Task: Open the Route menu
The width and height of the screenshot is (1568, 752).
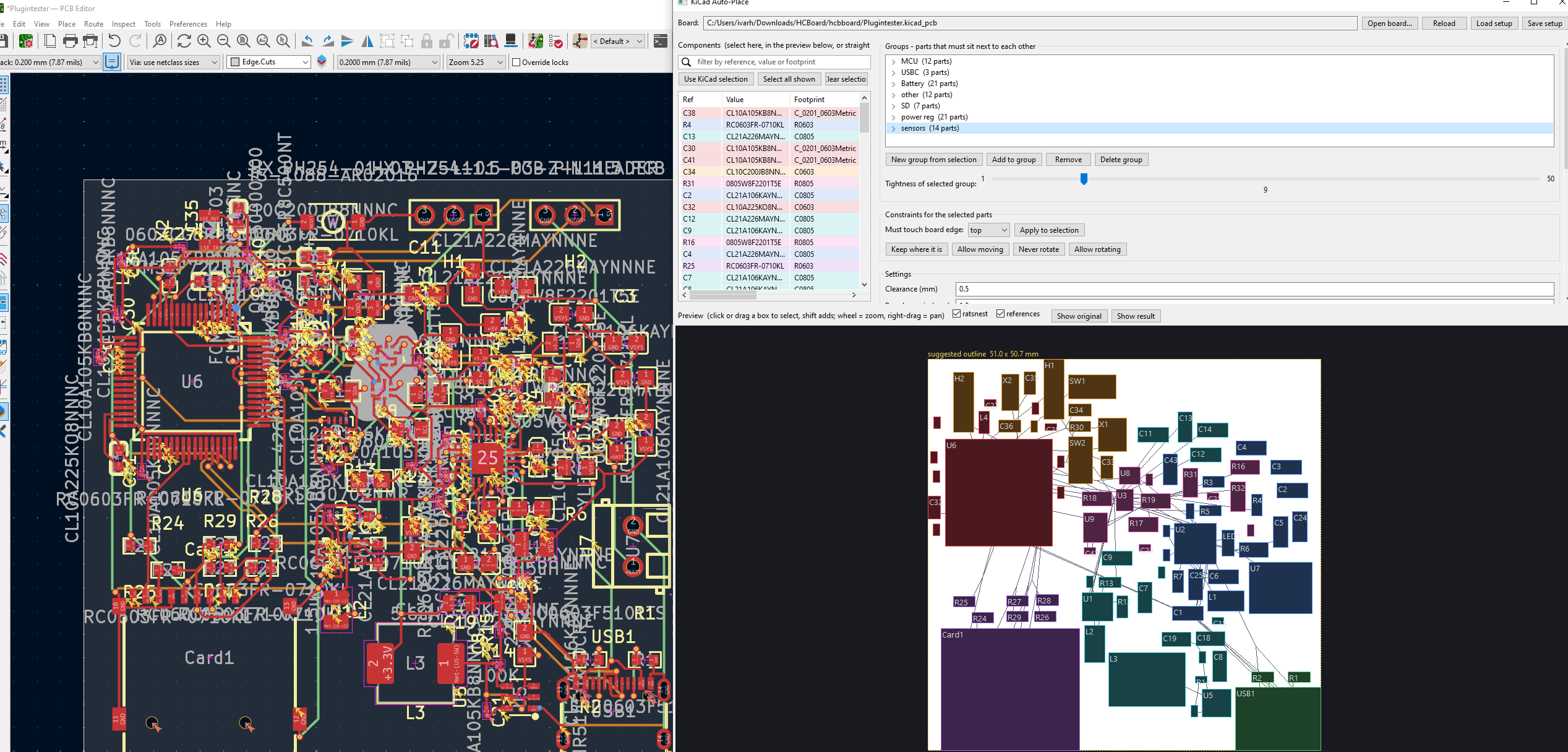Action: (x=93, y=24)
